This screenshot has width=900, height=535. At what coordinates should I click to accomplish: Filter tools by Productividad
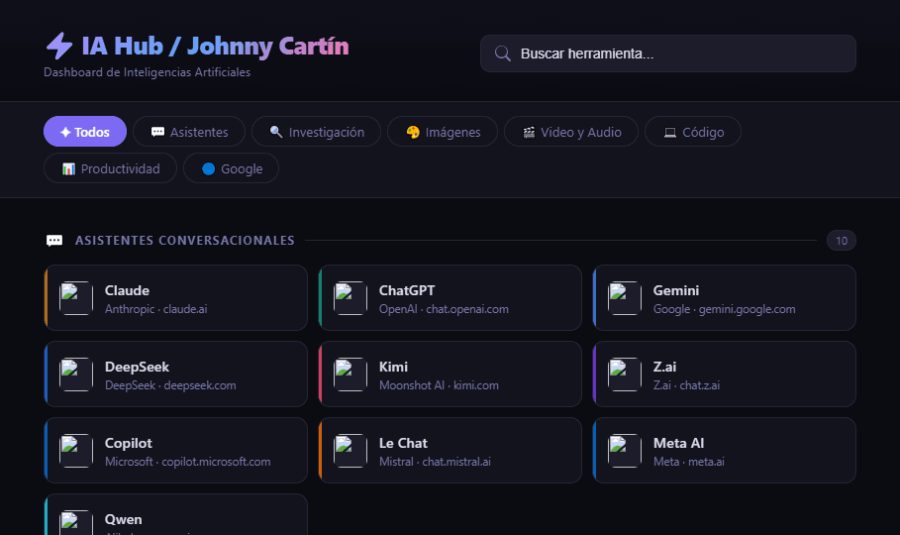point(110,168)
